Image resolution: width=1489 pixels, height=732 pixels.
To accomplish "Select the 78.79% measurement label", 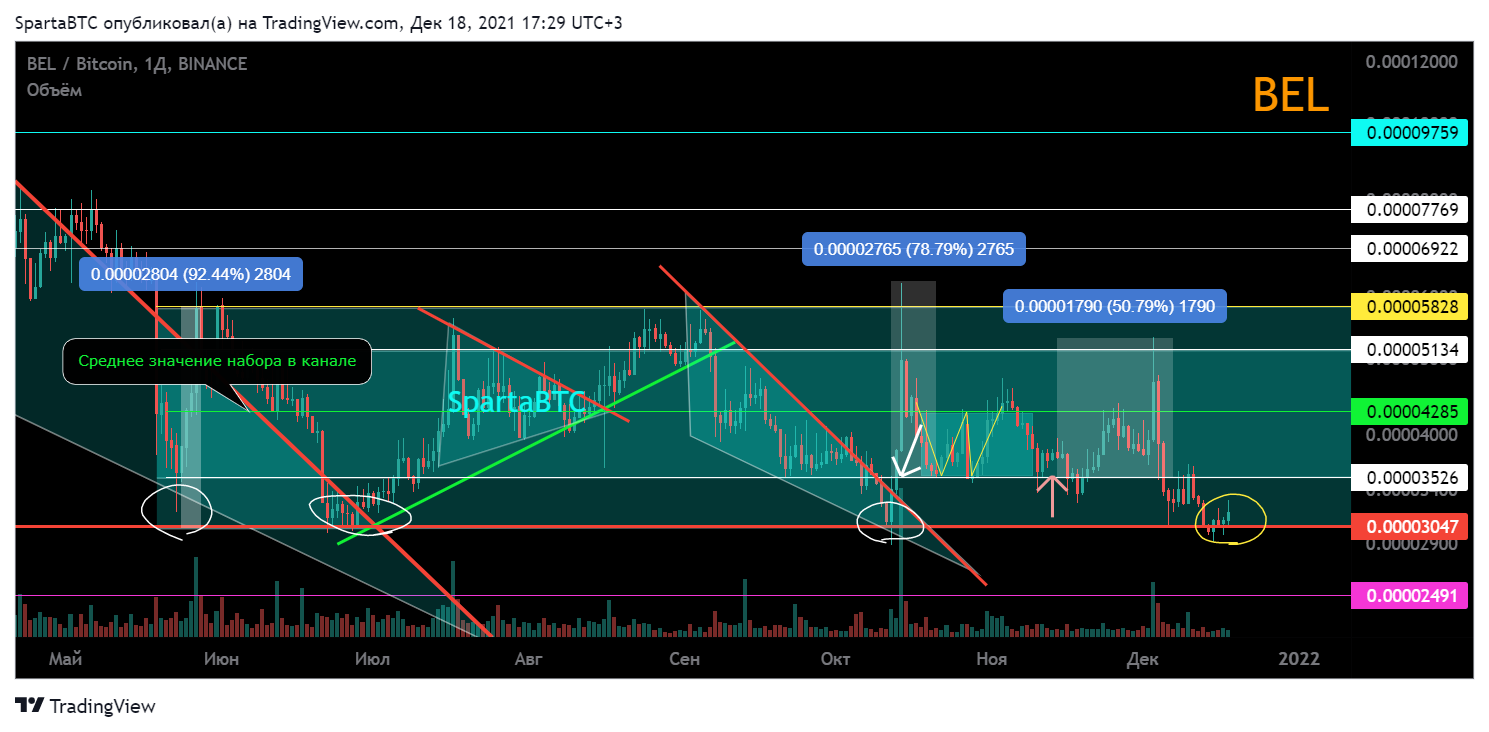I will (914, 249).
